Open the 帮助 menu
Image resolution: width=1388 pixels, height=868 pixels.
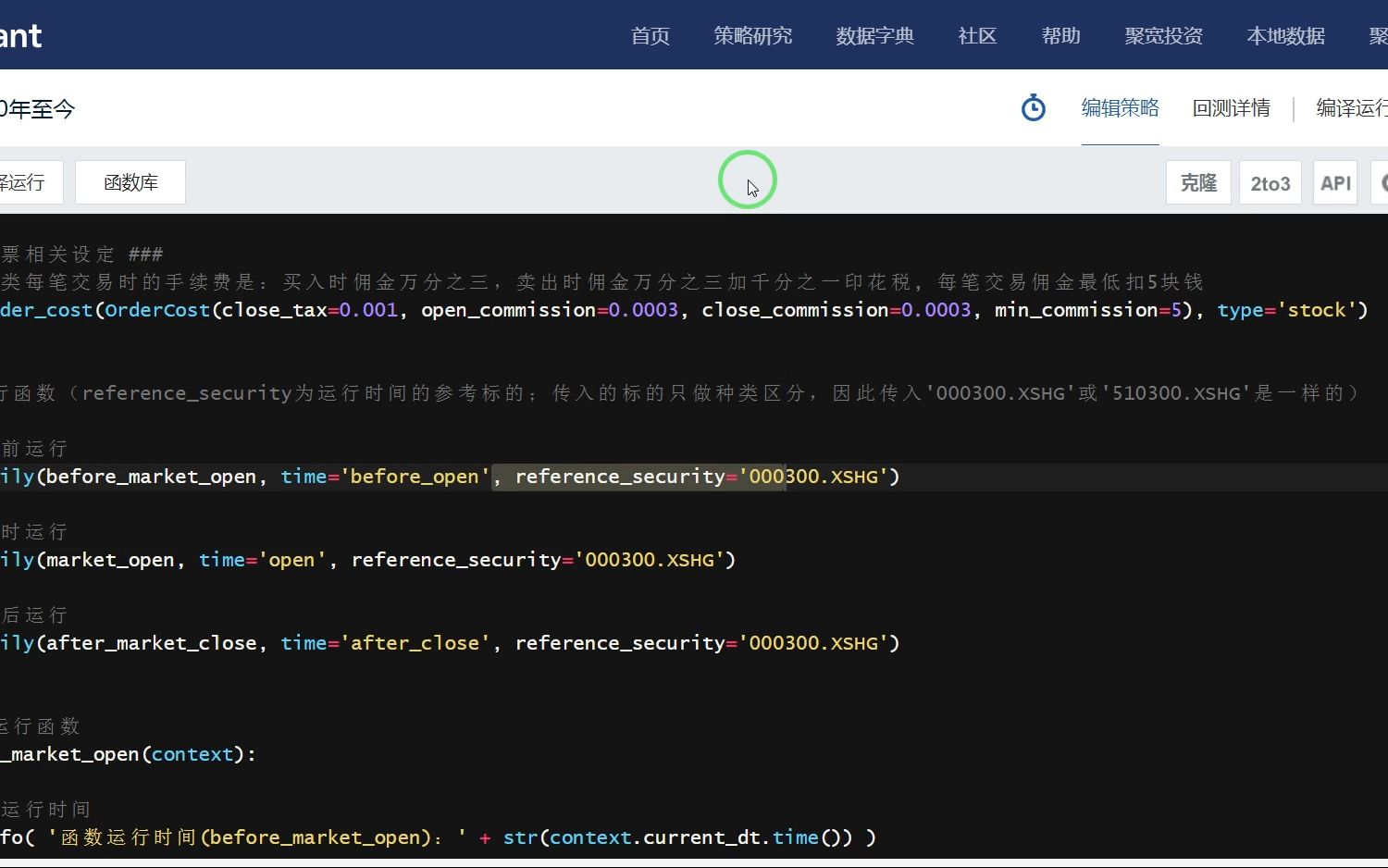click(1060, 36)
